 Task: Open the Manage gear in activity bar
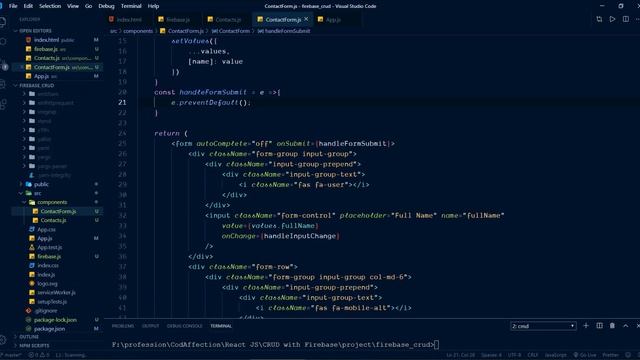point(2,340)
